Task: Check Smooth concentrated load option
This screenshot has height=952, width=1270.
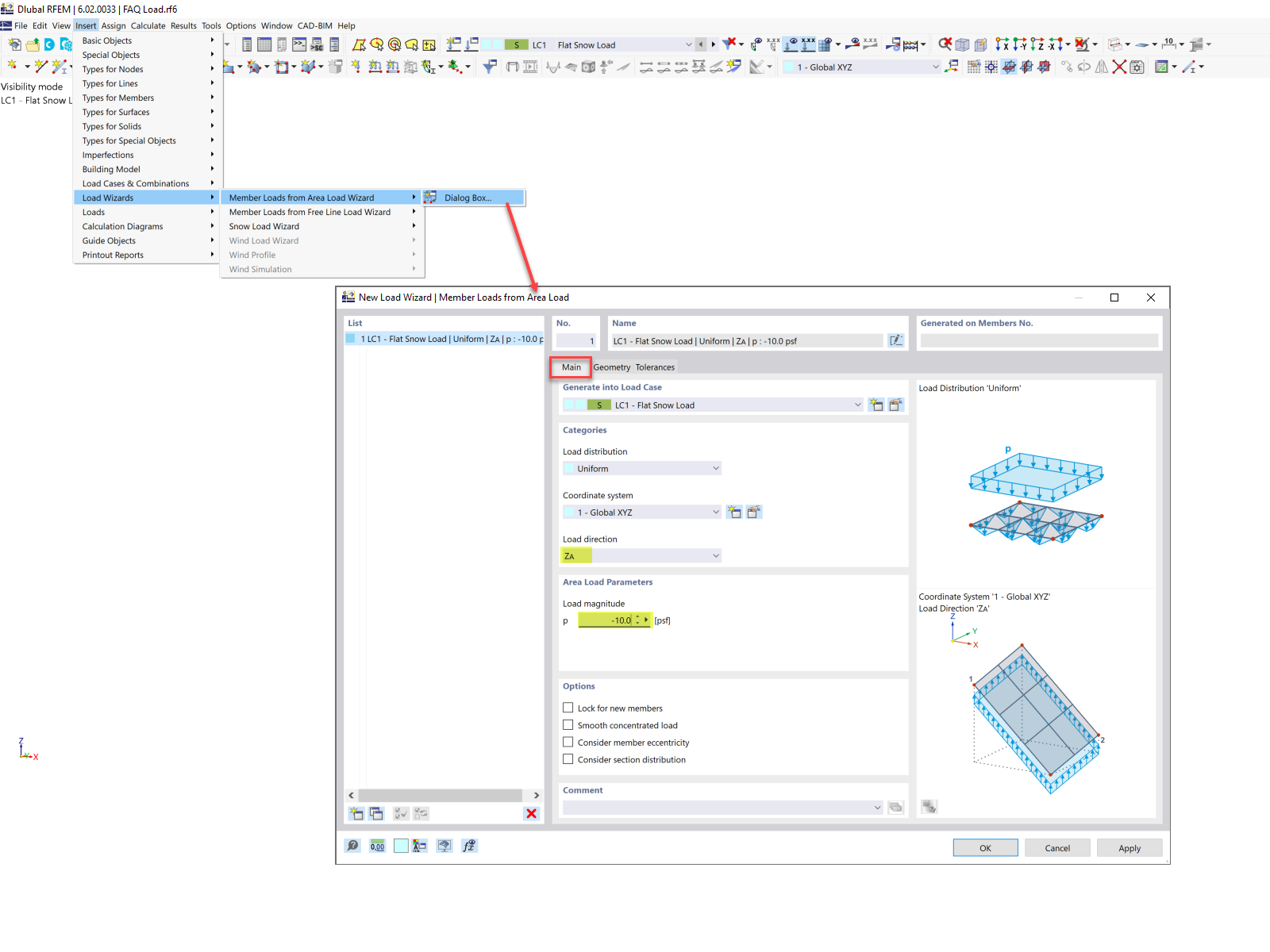Action: pos(568,724)
